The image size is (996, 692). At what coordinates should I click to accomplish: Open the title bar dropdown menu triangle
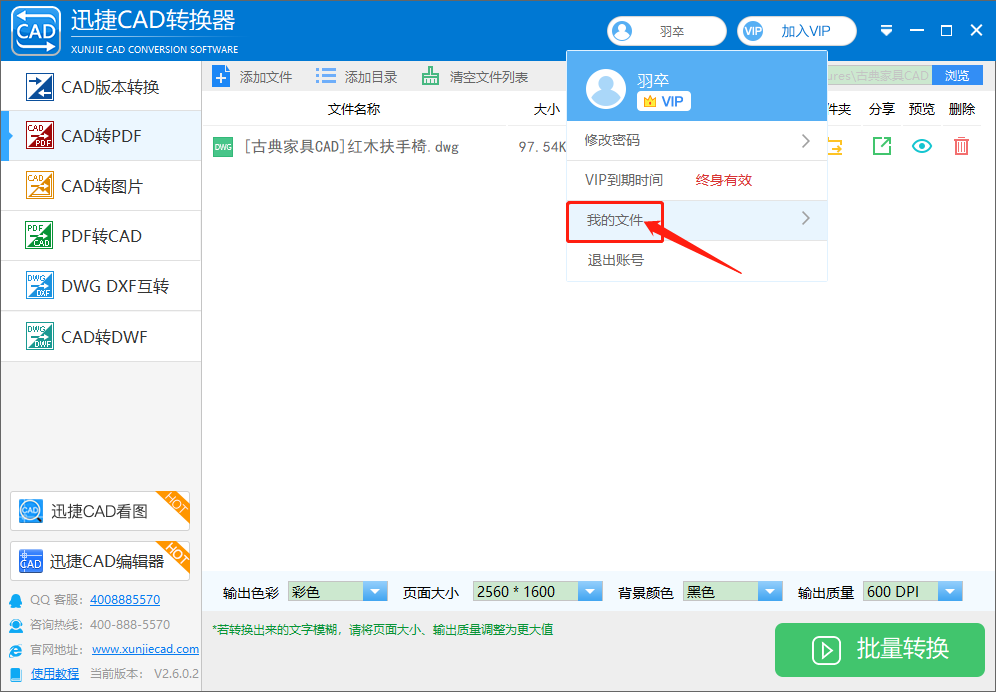pos(886,31)
